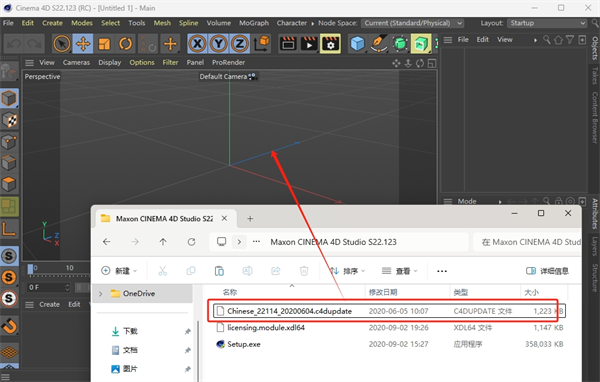Select the Live Selection tool

(62, 44)
